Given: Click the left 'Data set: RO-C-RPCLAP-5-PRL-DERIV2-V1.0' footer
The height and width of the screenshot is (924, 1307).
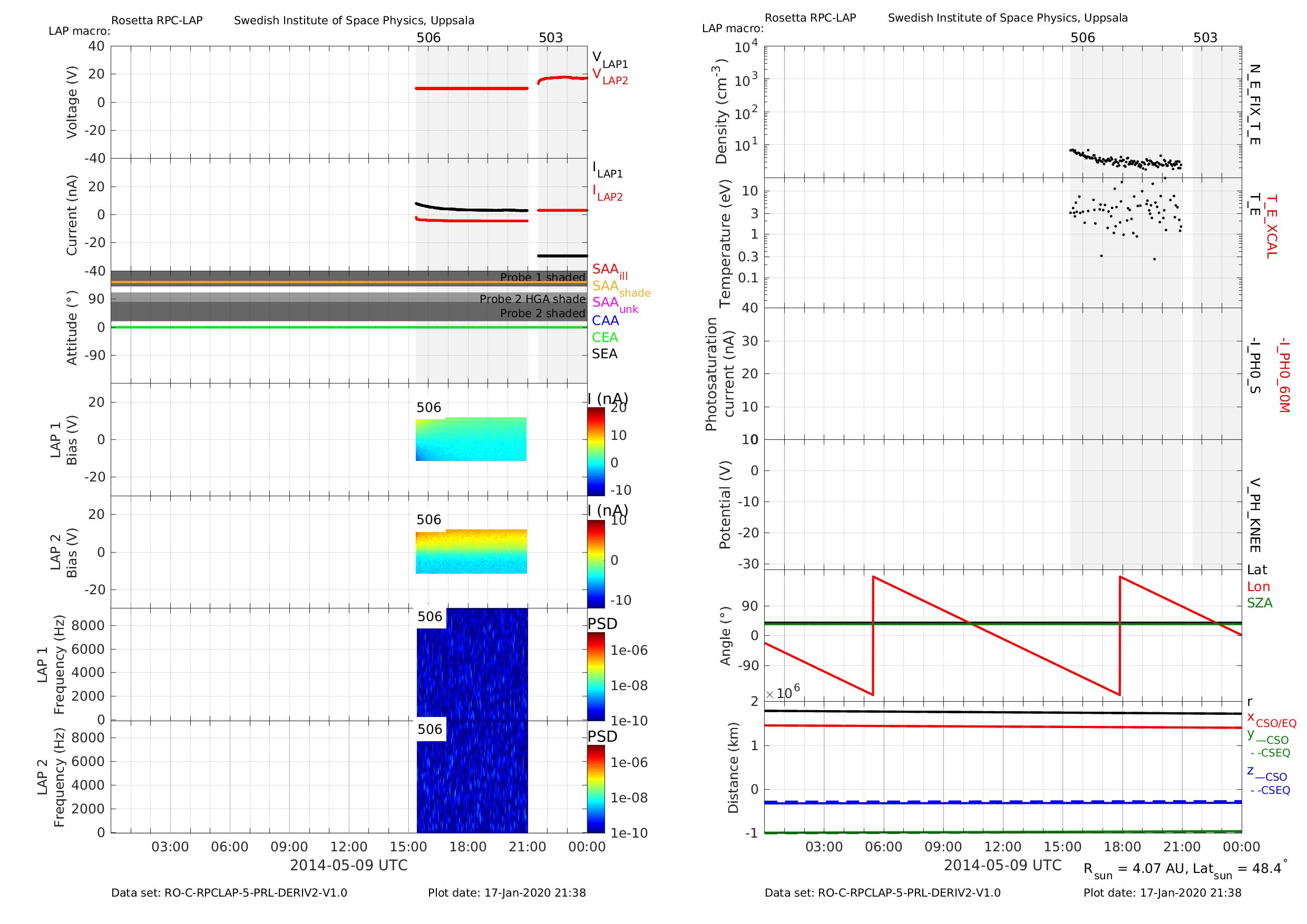Looking at the screenshot, I should pos(229,893).
